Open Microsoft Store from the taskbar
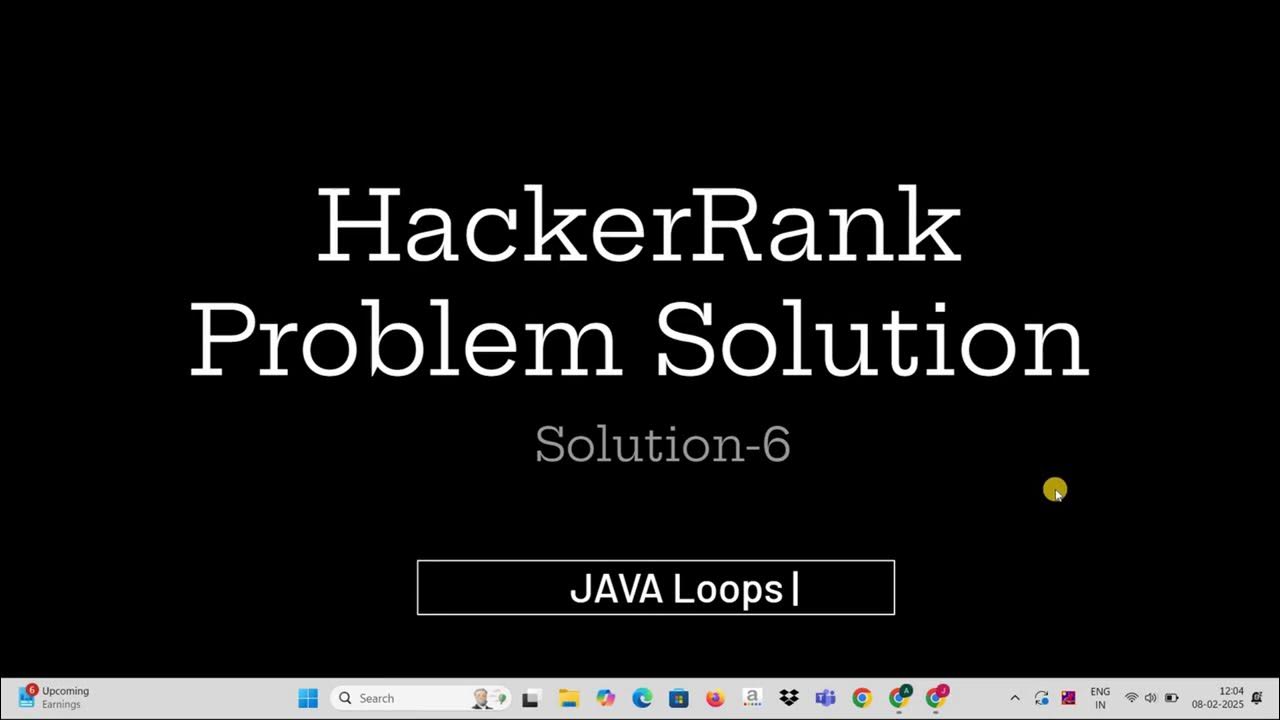 coord(679,698)
